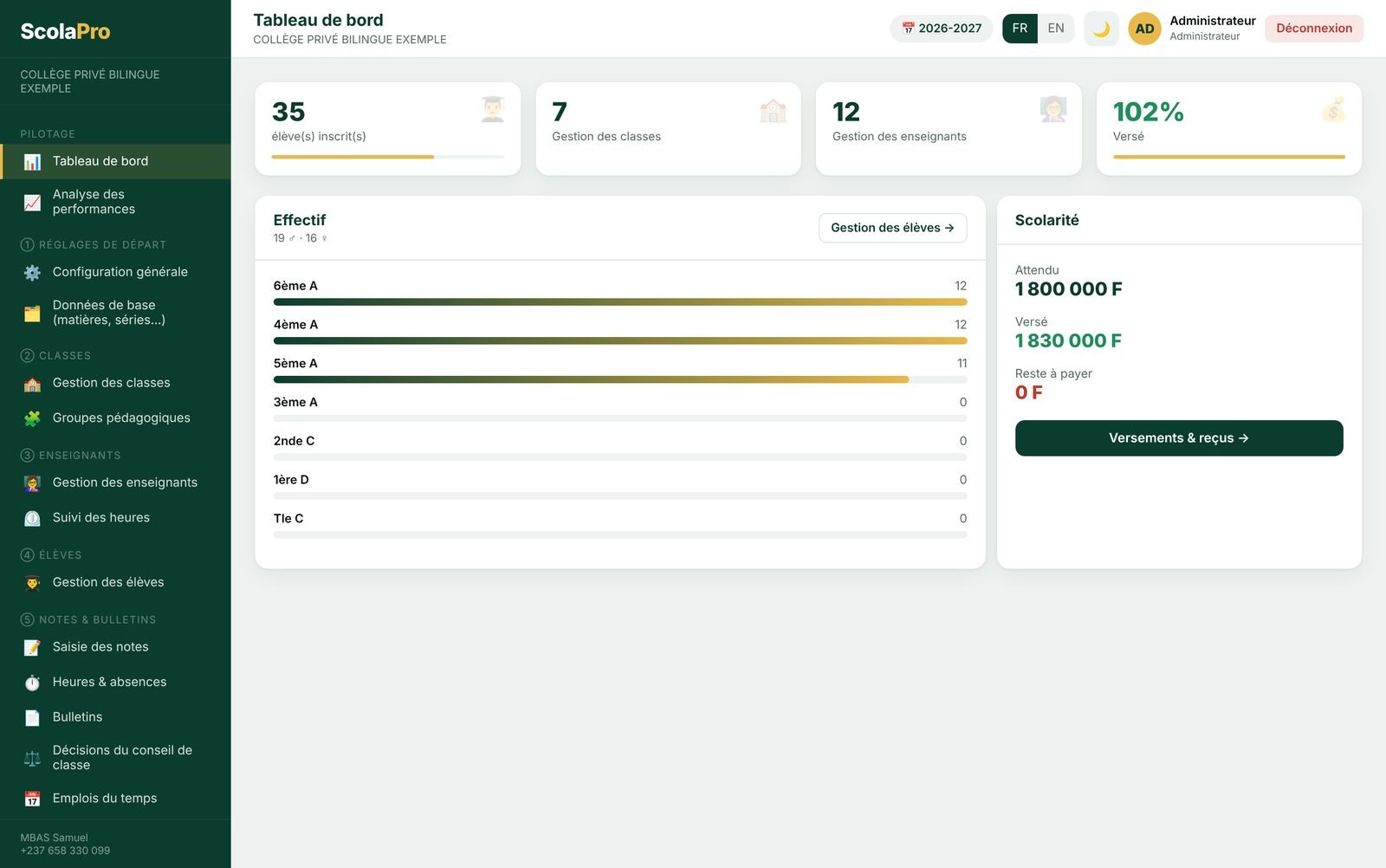The width and height of the screenshot is (1386, 868).
Task: Click the Versements & reçus → button
Action: tap(1179, 438)
